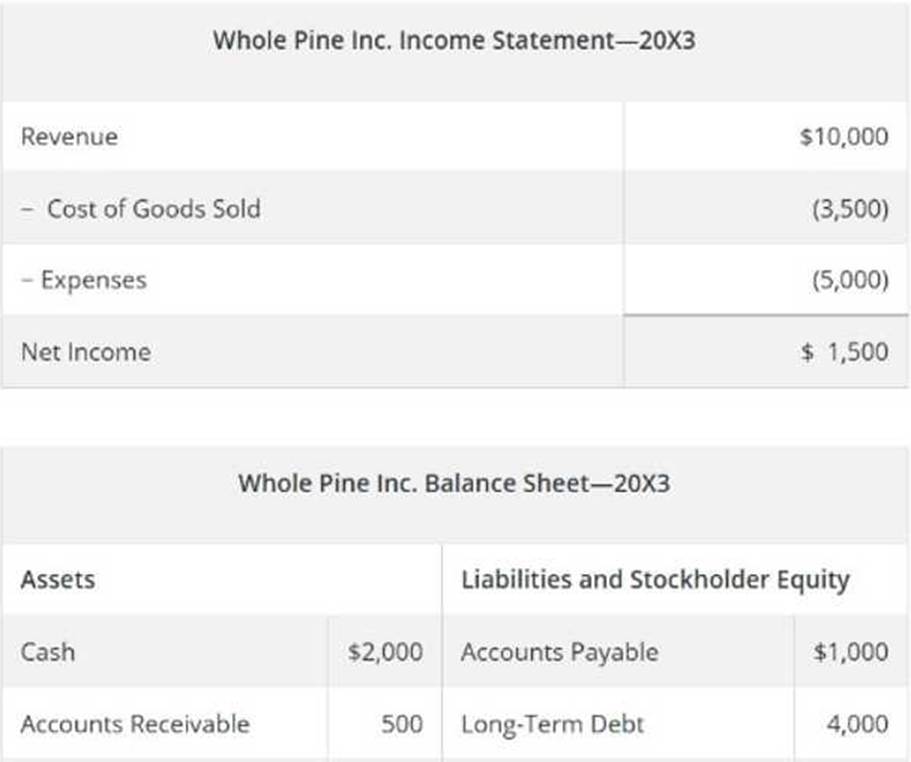Click the 4,000 long-term debt value
The image size is (911, 762).
click(x=857, y=723)
